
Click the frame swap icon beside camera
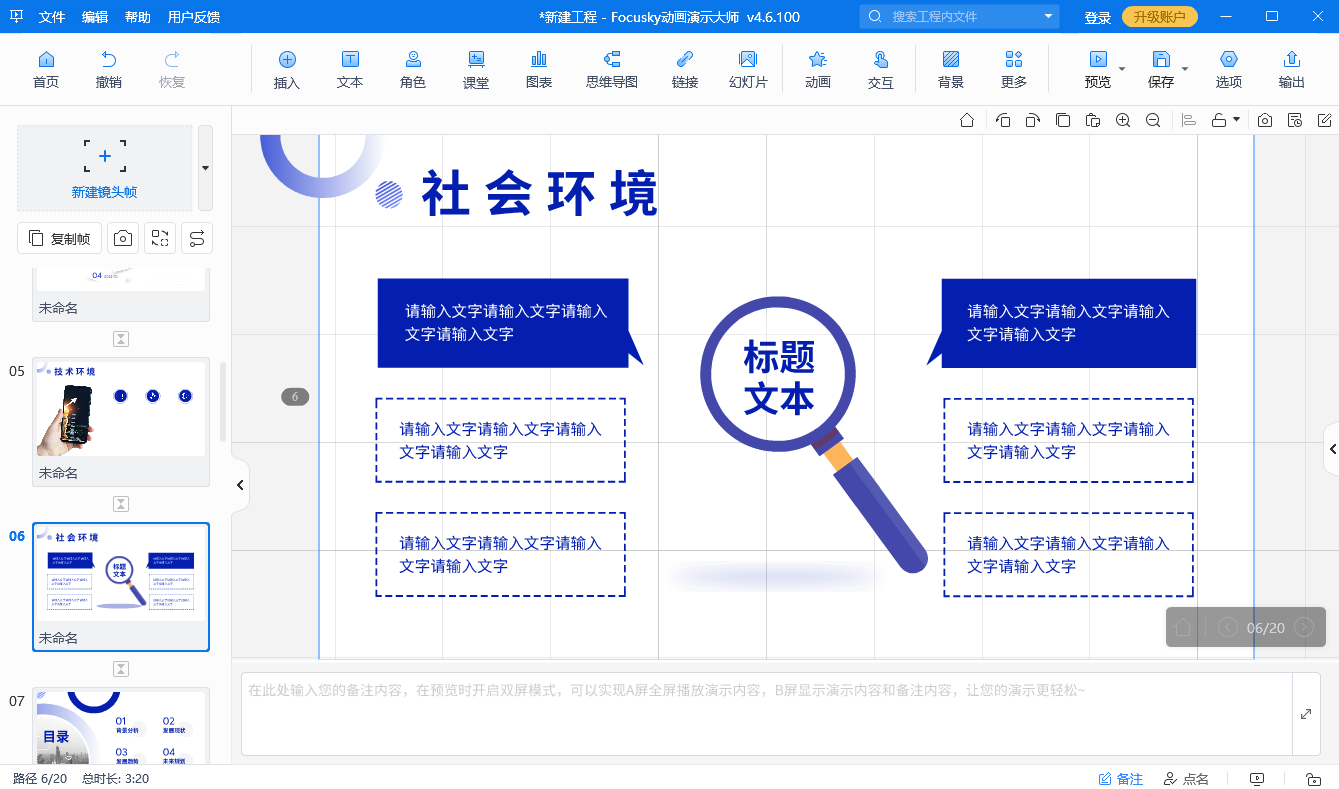(x=160, y=238)
